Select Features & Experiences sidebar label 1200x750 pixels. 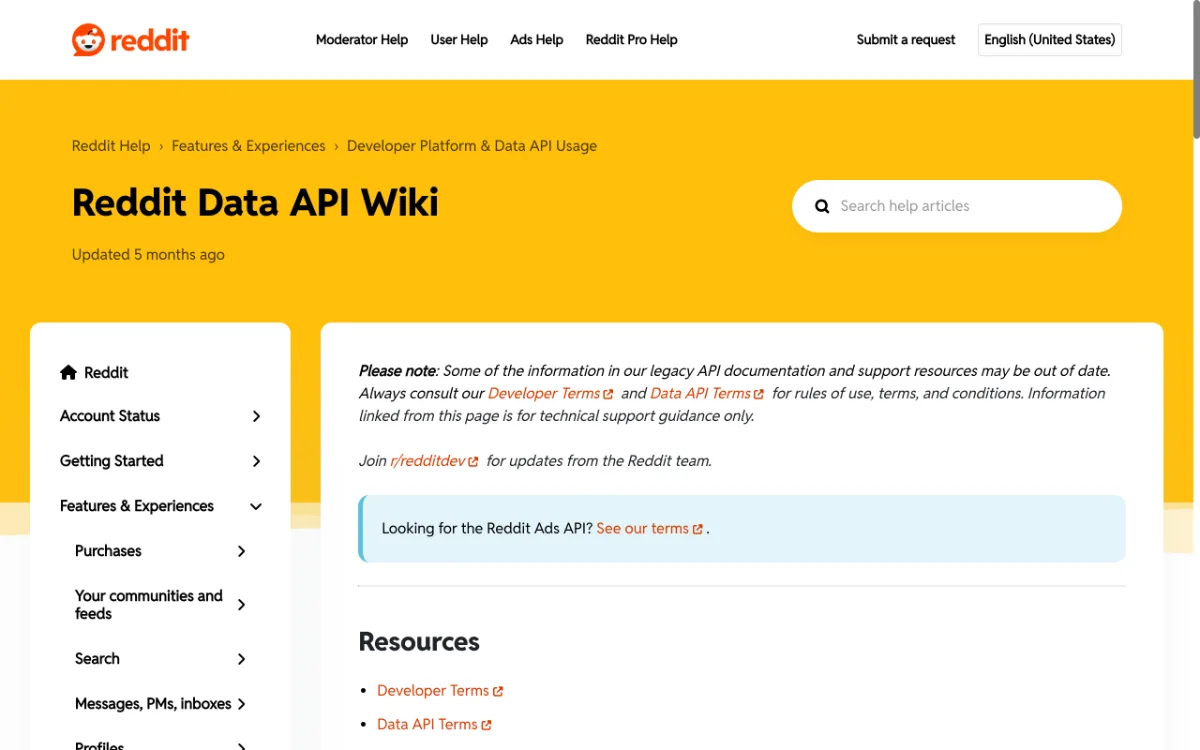pyautogui.click(x=137, y=506)
